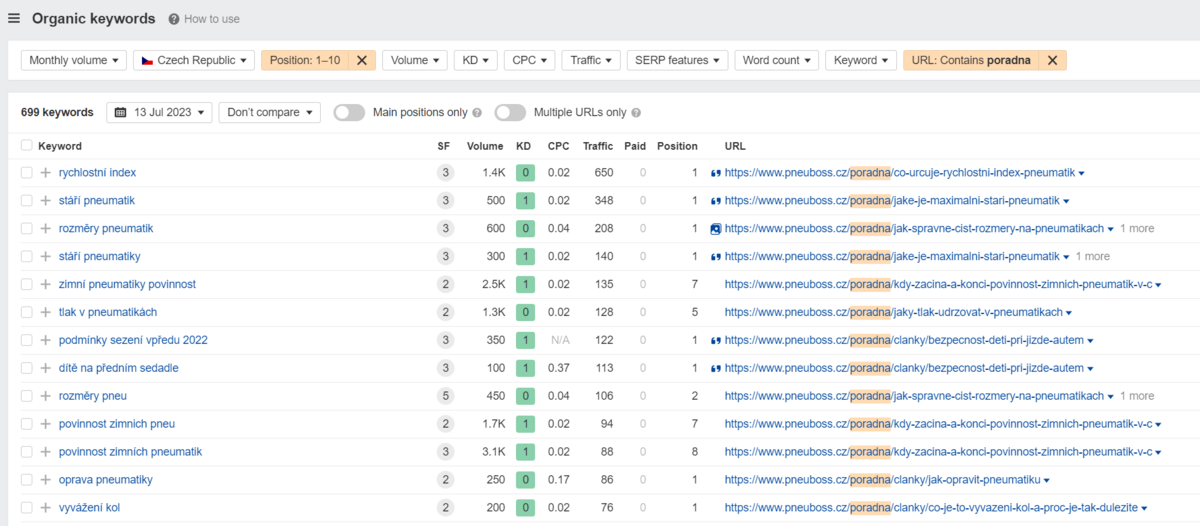Click the plus icon for zimní pneumatiky povinnost

[45, 285]
